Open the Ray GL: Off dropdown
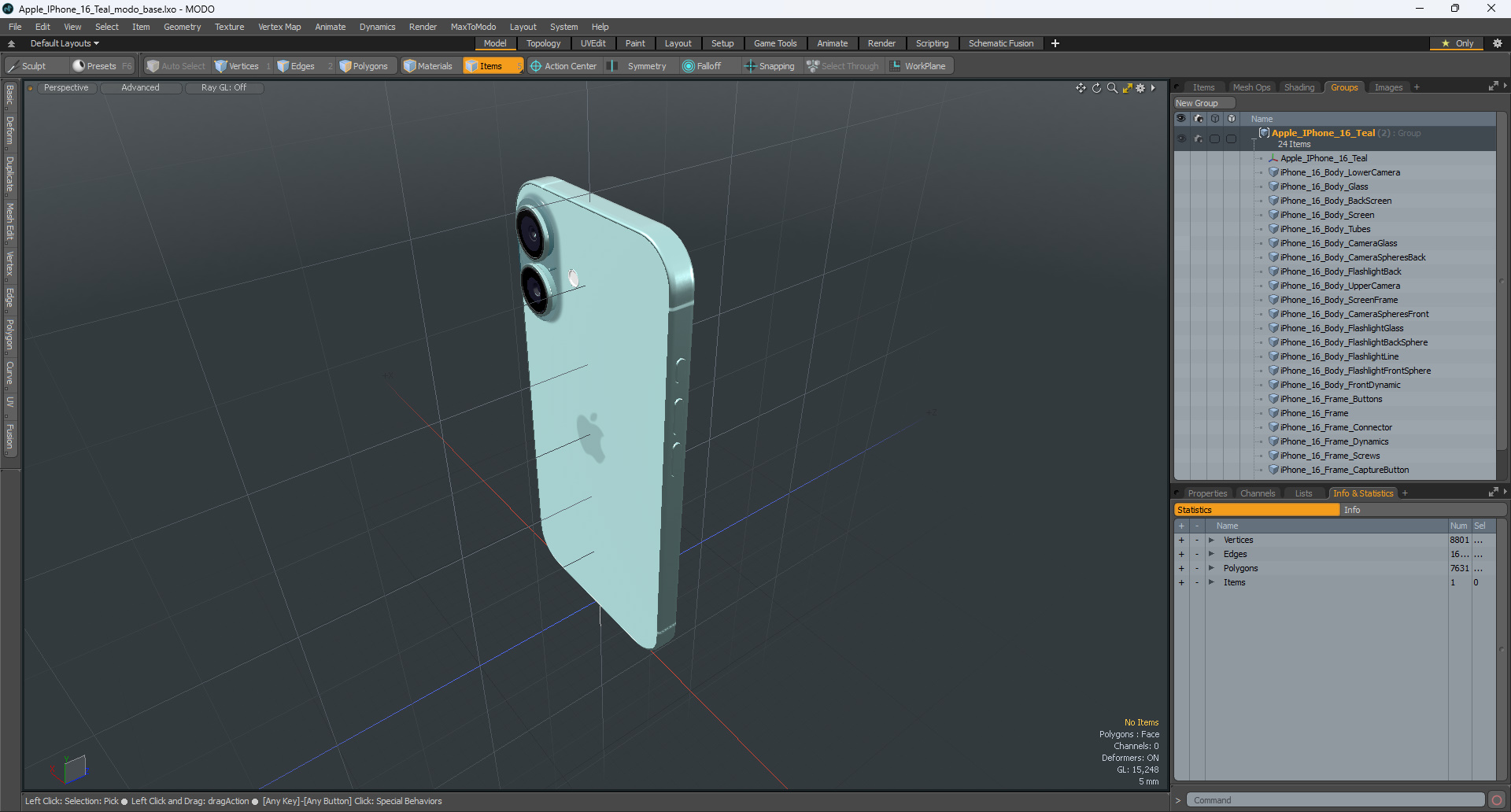 (224, 88)
